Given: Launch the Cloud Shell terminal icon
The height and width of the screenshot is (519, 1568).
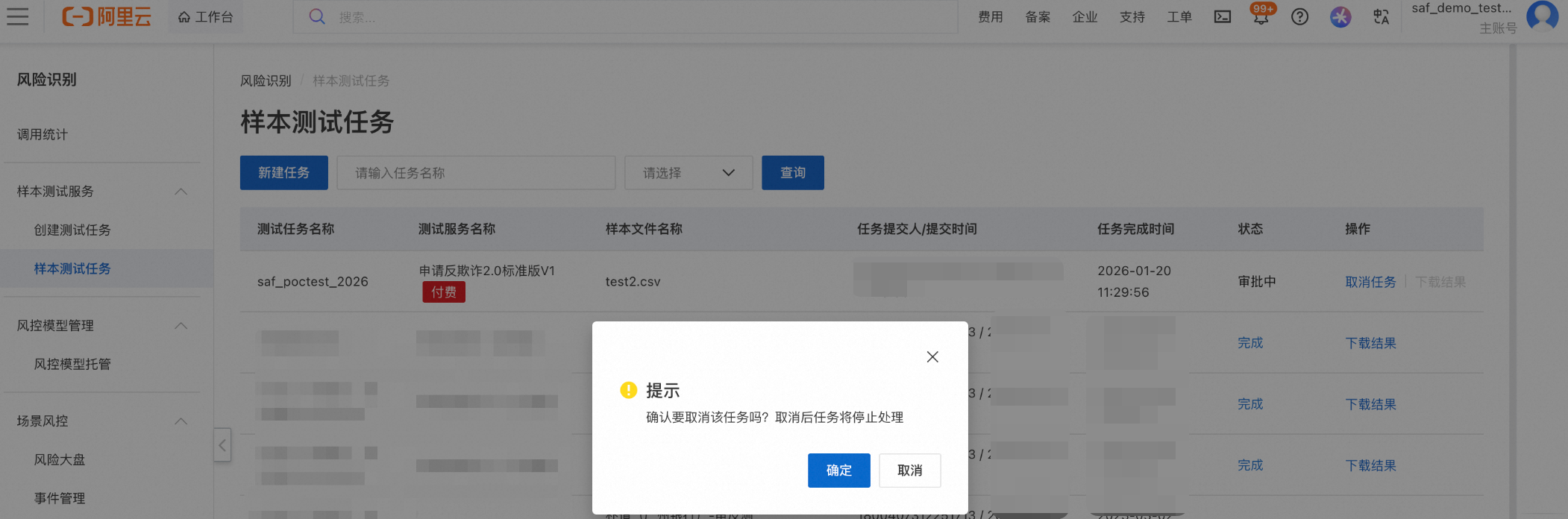Looking at the screenshot, I should 1223,16.
